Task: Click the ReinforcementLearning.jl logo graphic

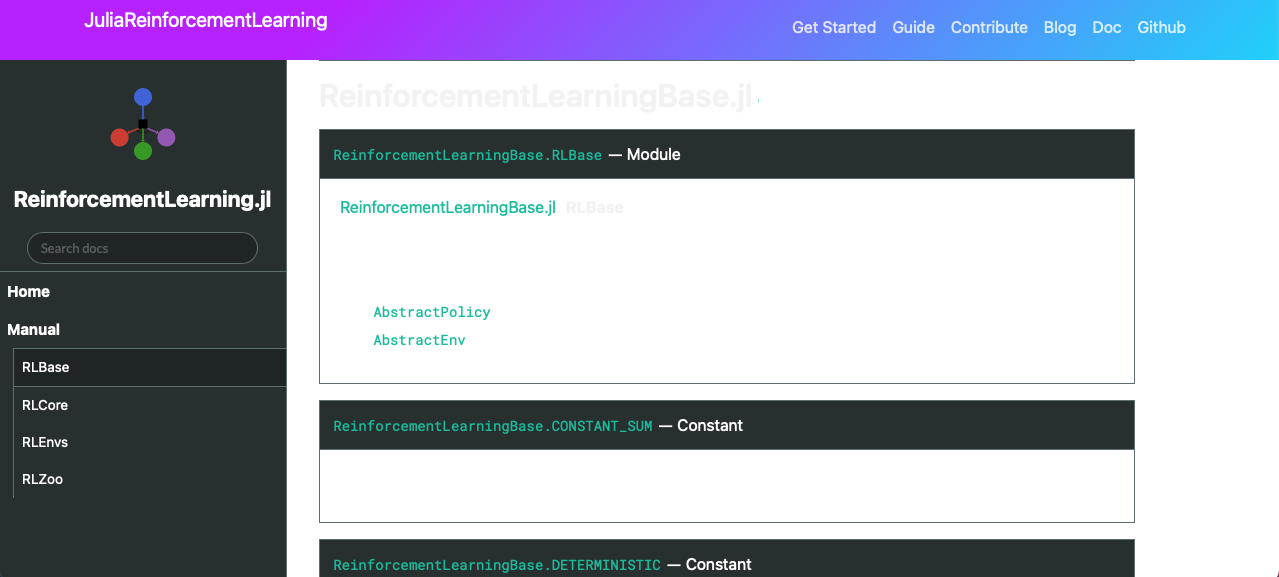Action: 144,122
